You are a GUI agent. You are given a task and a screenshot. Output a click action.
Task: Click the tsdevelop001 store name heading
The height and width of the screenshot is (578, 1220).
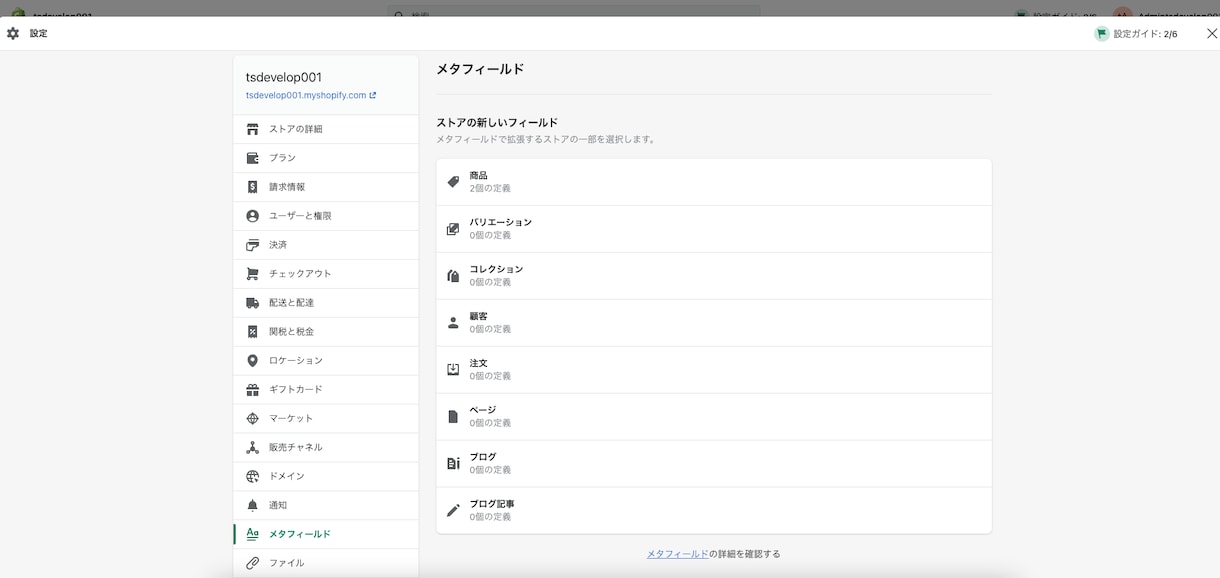pyautogui.click(x=284, y=77)
